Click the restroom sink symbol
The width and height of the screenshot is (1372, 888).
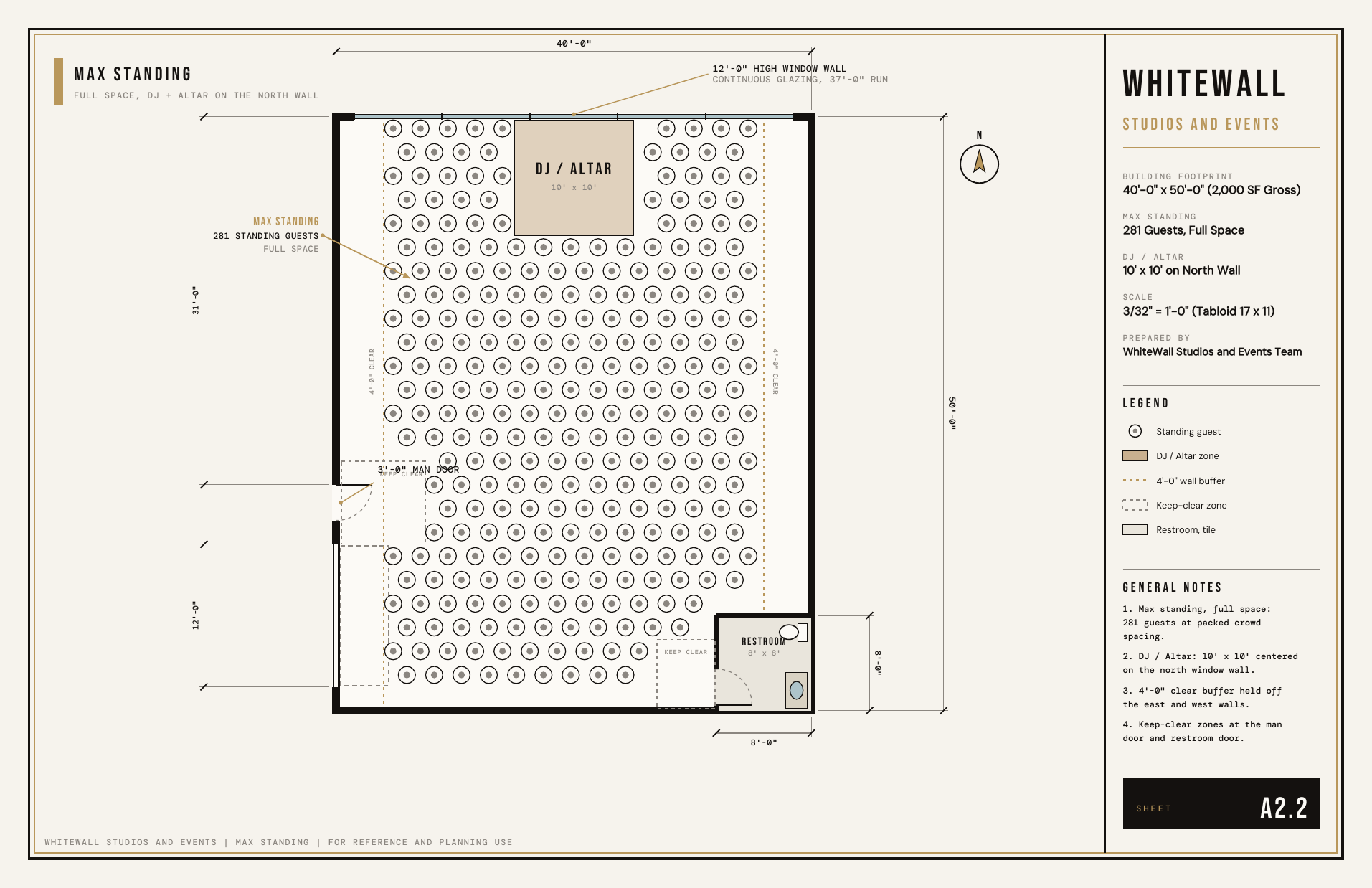click(796, 690)
